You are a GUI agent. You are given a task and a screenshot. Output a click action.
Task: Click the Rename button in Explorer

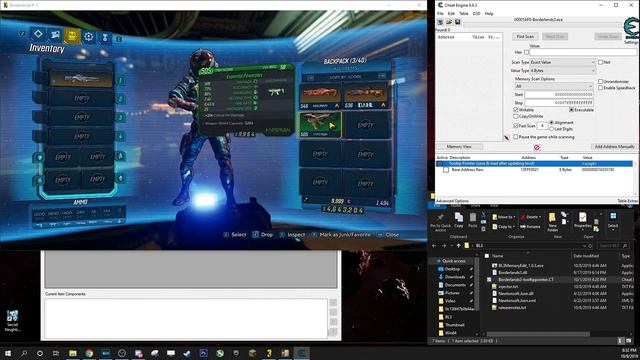click(x=530, y=227)
